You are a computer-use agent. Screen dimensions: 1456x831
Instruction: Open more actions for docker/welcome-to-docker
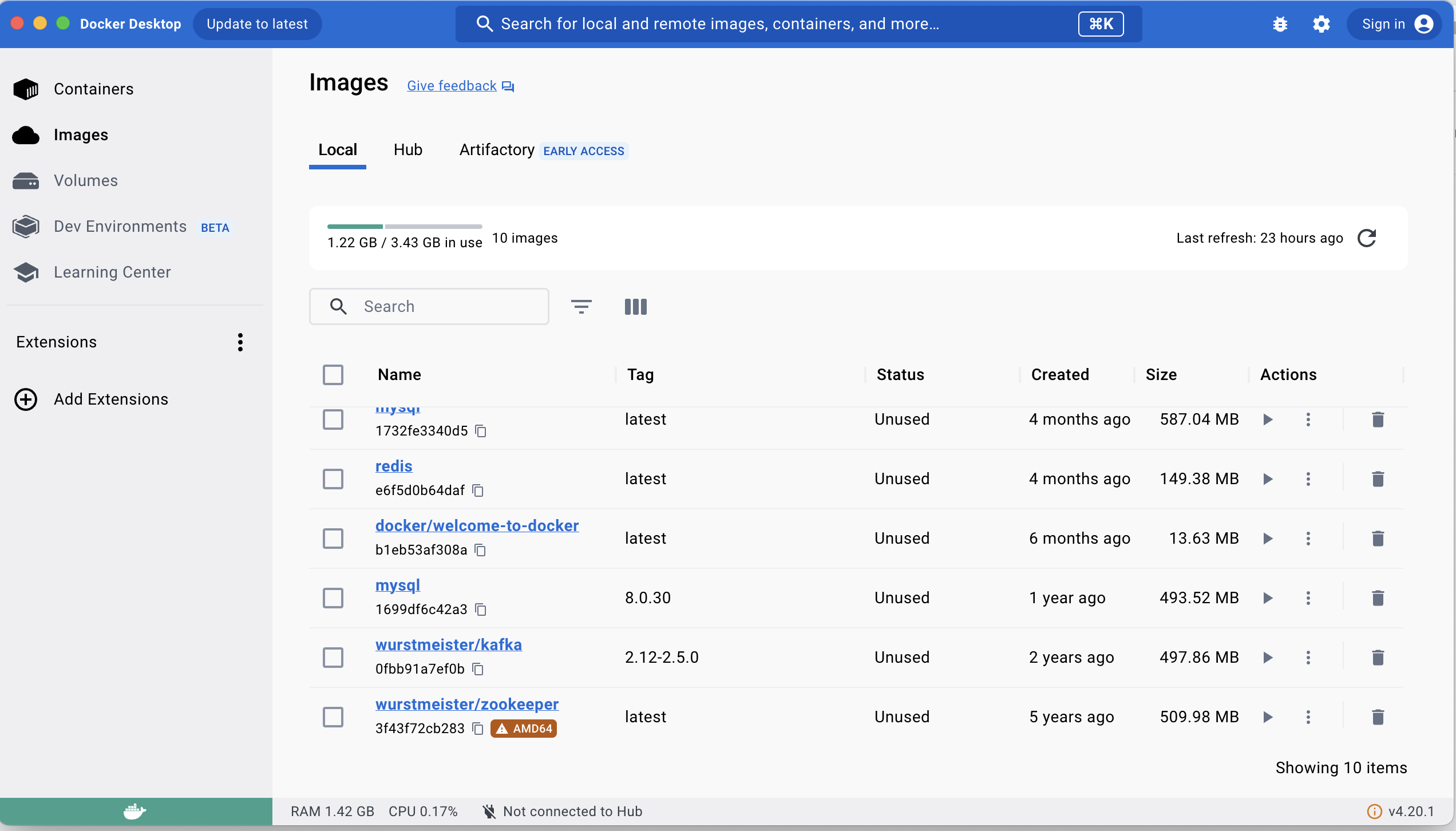[x=1308, y=538]
